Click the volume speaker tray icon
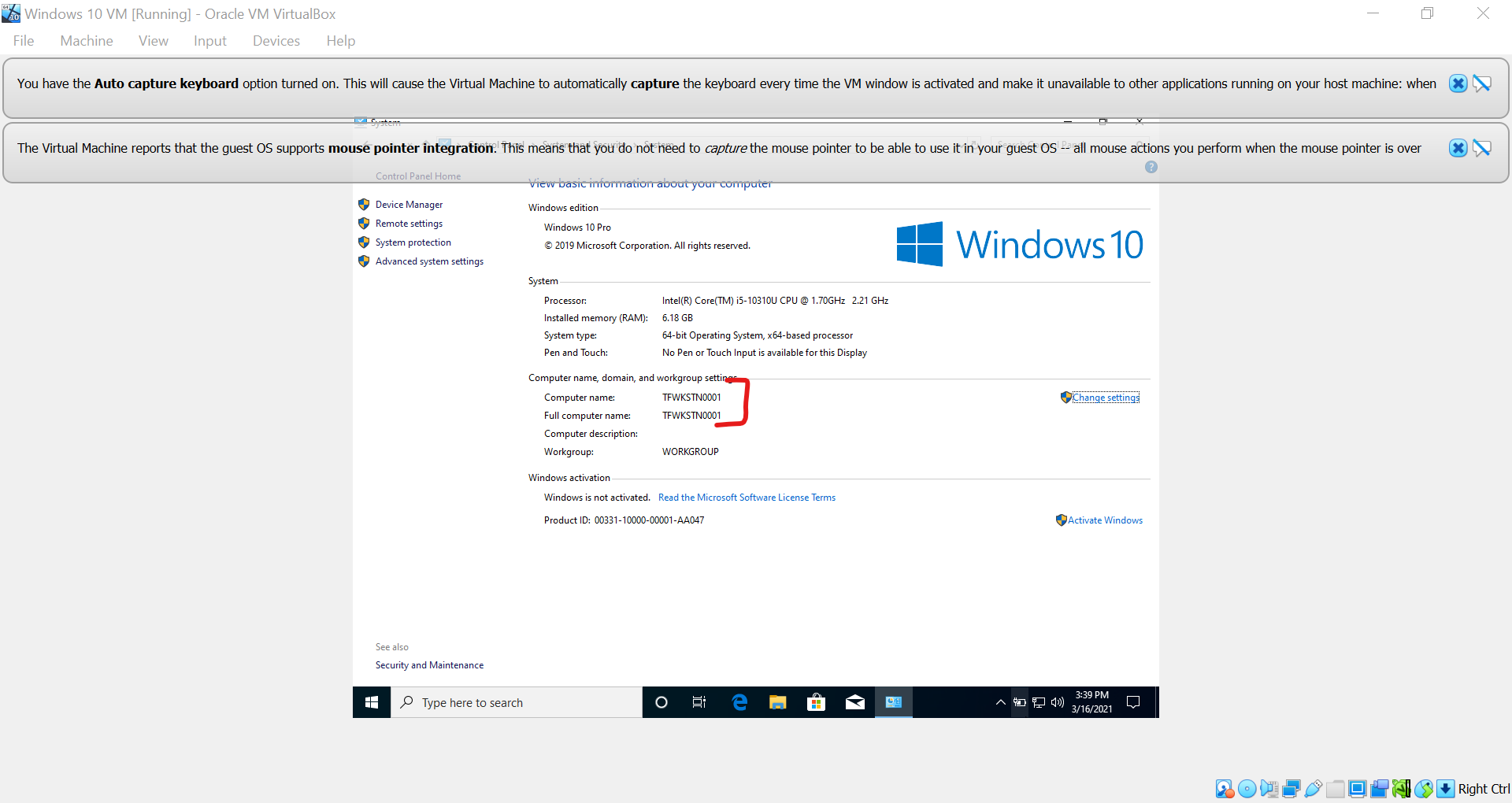Screen dimensions: 1512x803 1058,702
